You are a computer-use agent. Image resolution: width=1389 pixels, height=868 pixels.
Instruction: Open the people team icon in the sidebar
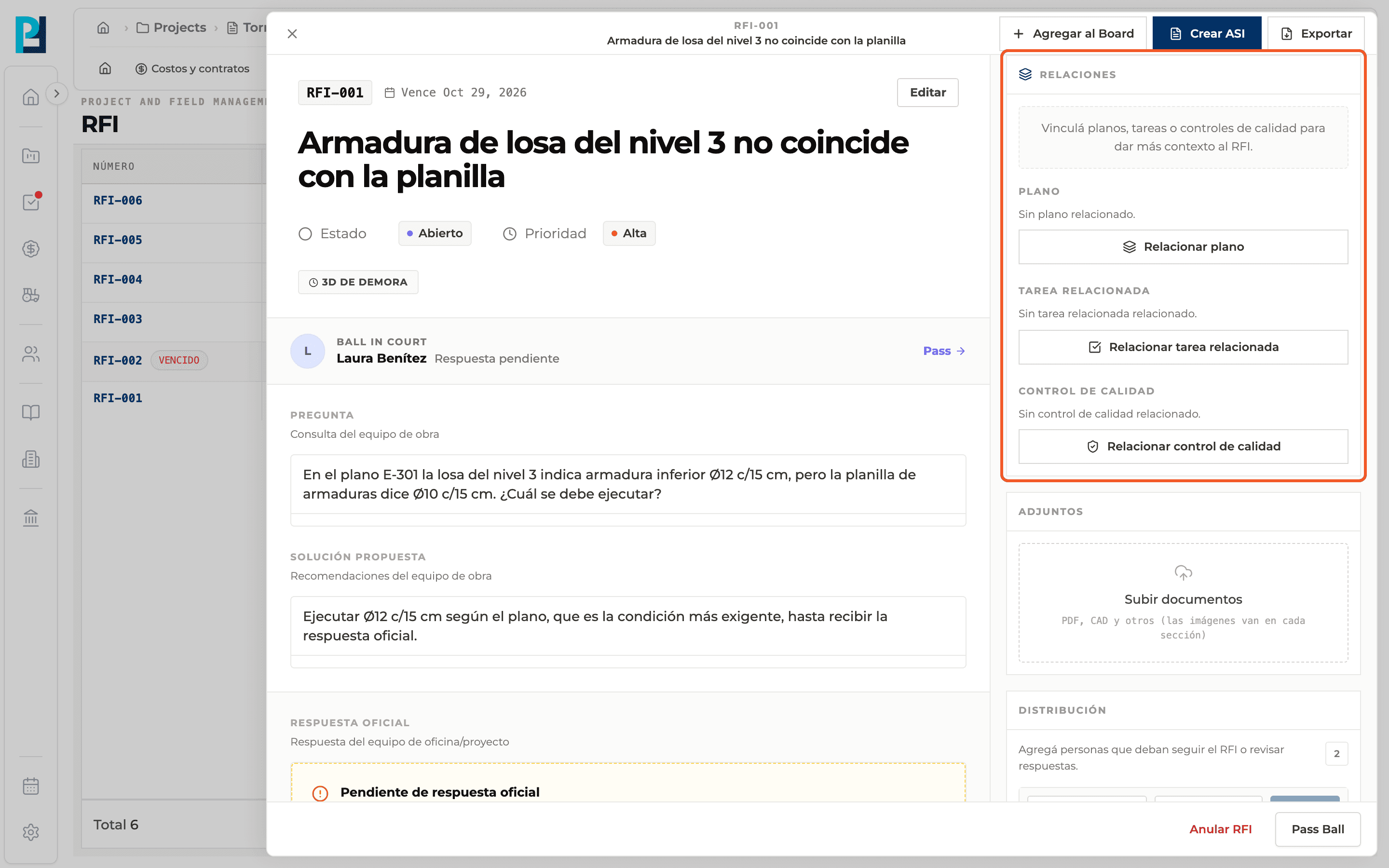30,354
